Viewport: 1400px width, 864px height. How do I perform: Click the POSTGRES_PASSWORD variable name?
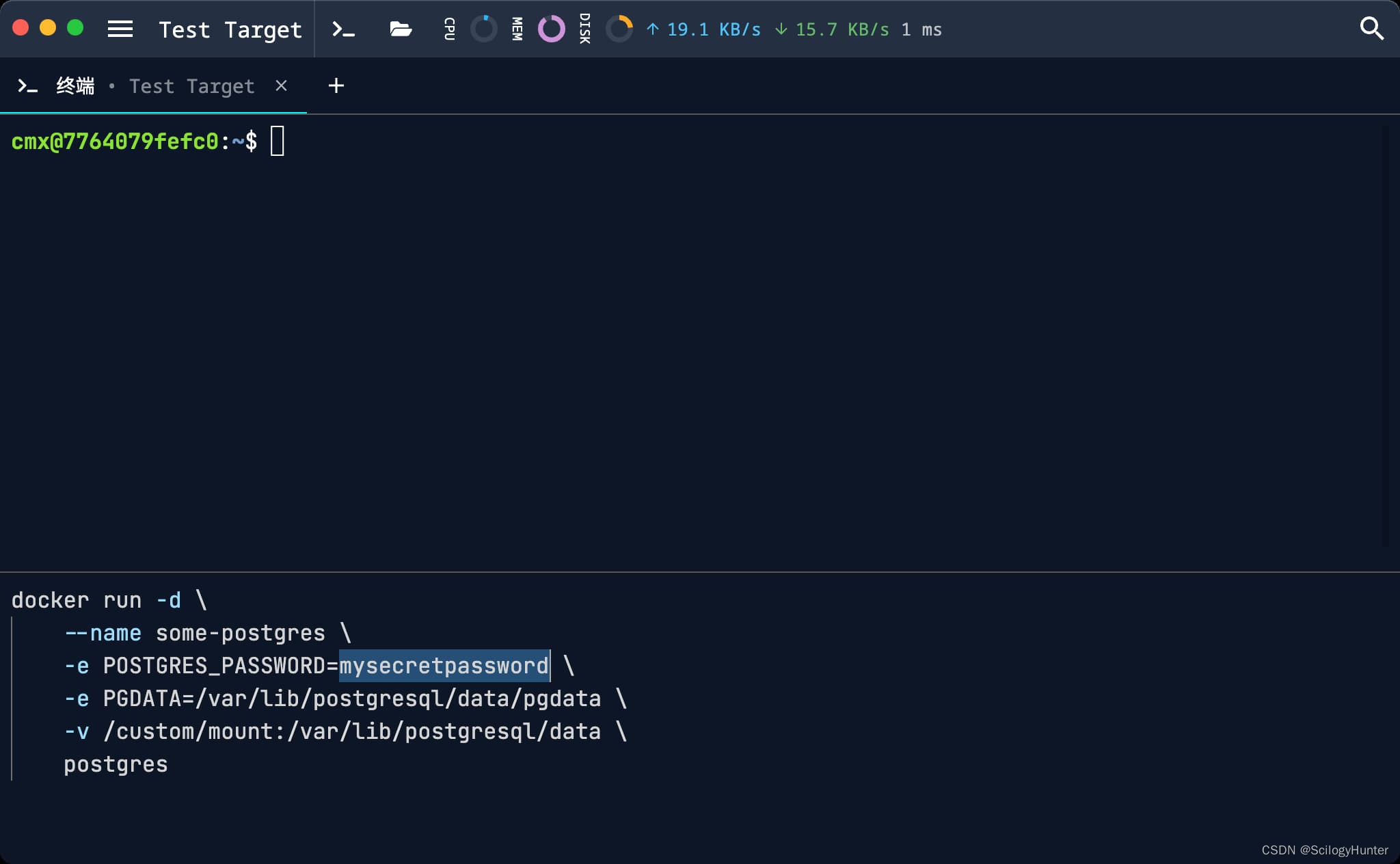click(215, 666)
